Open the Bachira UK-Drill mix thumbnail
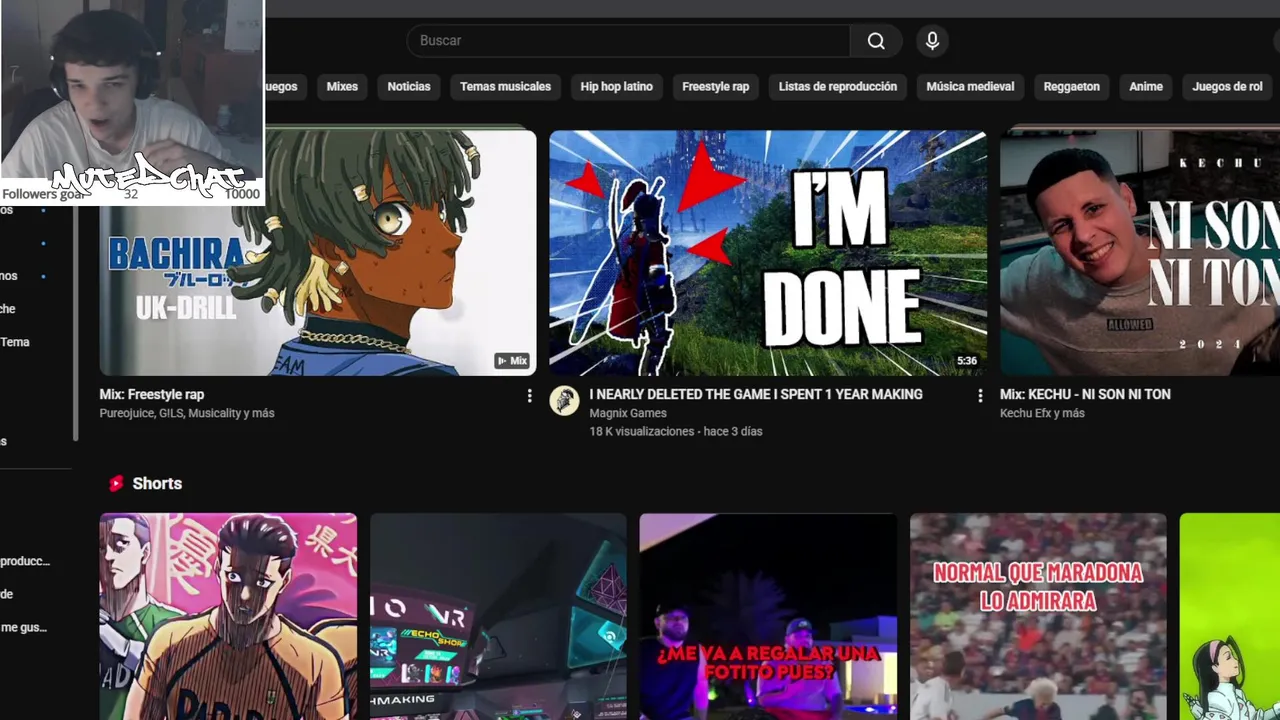The width and height of the screenshot is (1280, 720). tap(318, 252)
